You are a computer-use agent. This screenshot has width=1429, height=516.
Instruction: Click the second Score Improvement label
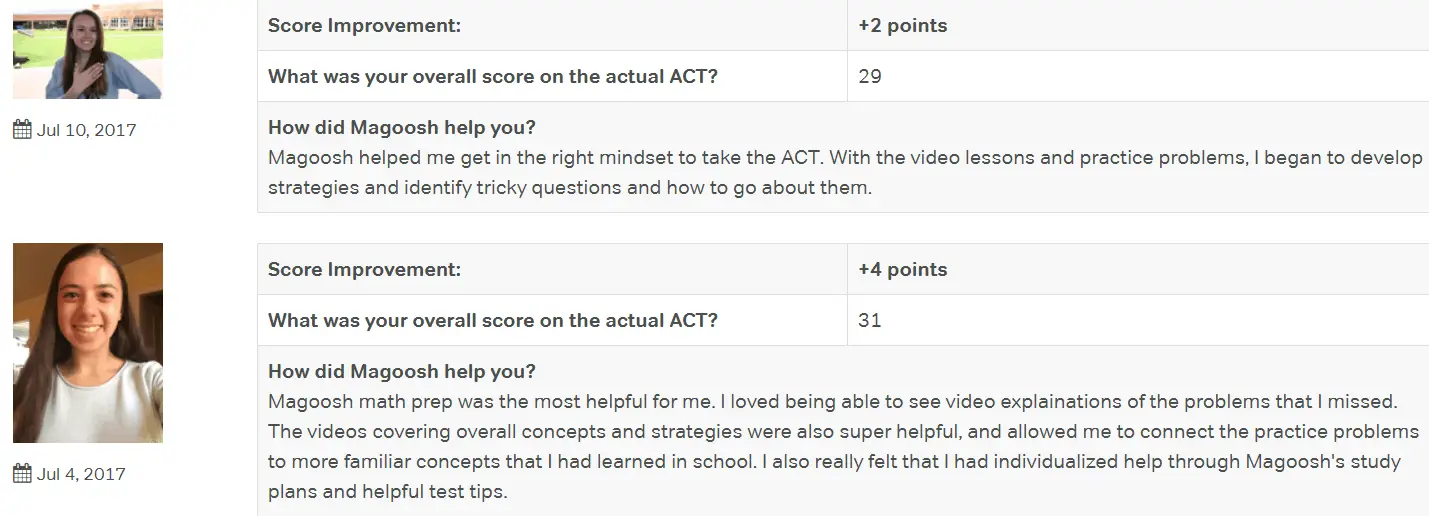point(364,270)
